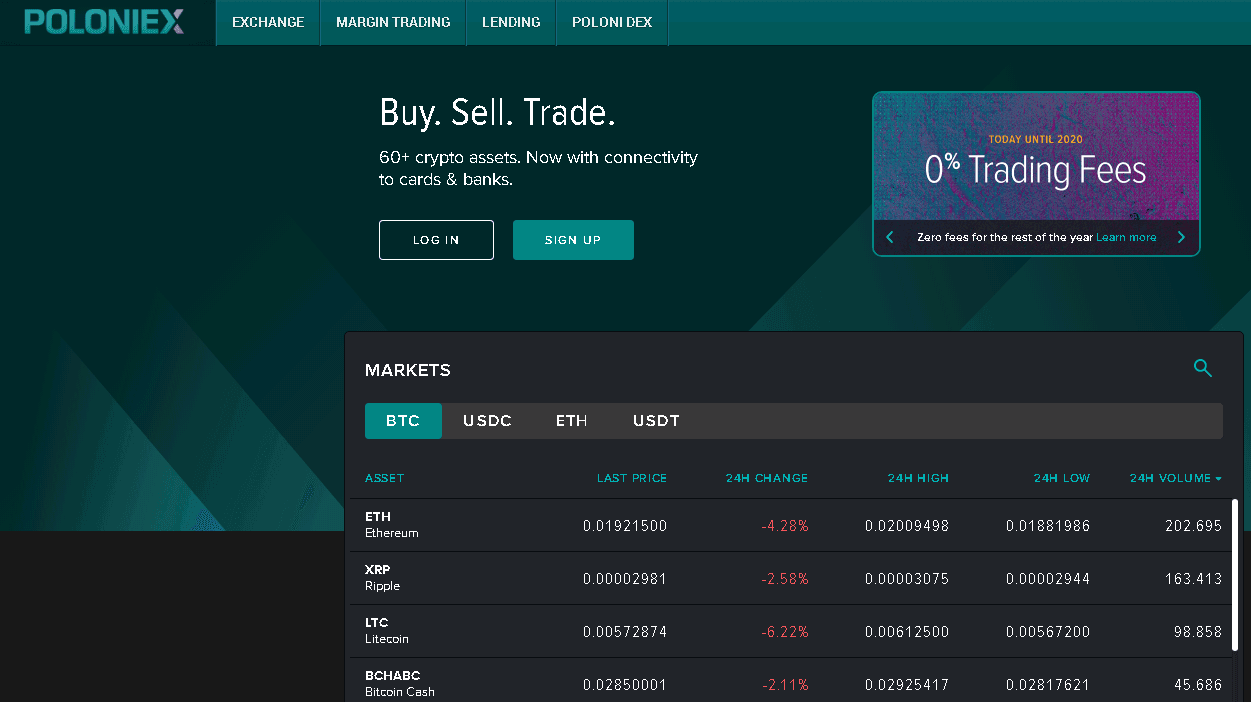Click 24H high value 0.02009498
This screenshot has width=1251, height=702.
tap(907, 526)
